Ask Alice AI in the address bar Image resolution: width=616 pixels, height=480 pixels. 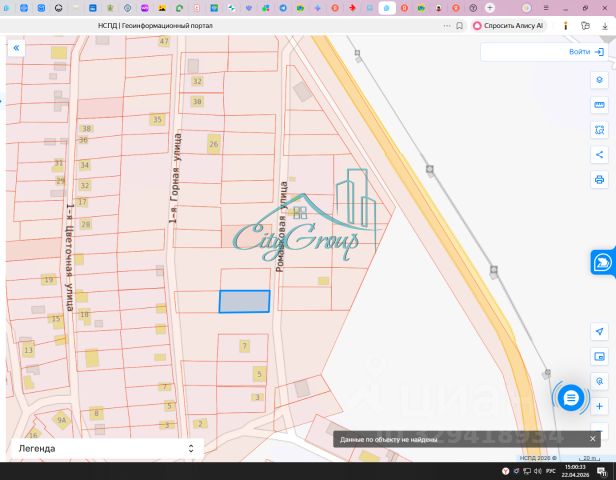click(x=508, y=26)
